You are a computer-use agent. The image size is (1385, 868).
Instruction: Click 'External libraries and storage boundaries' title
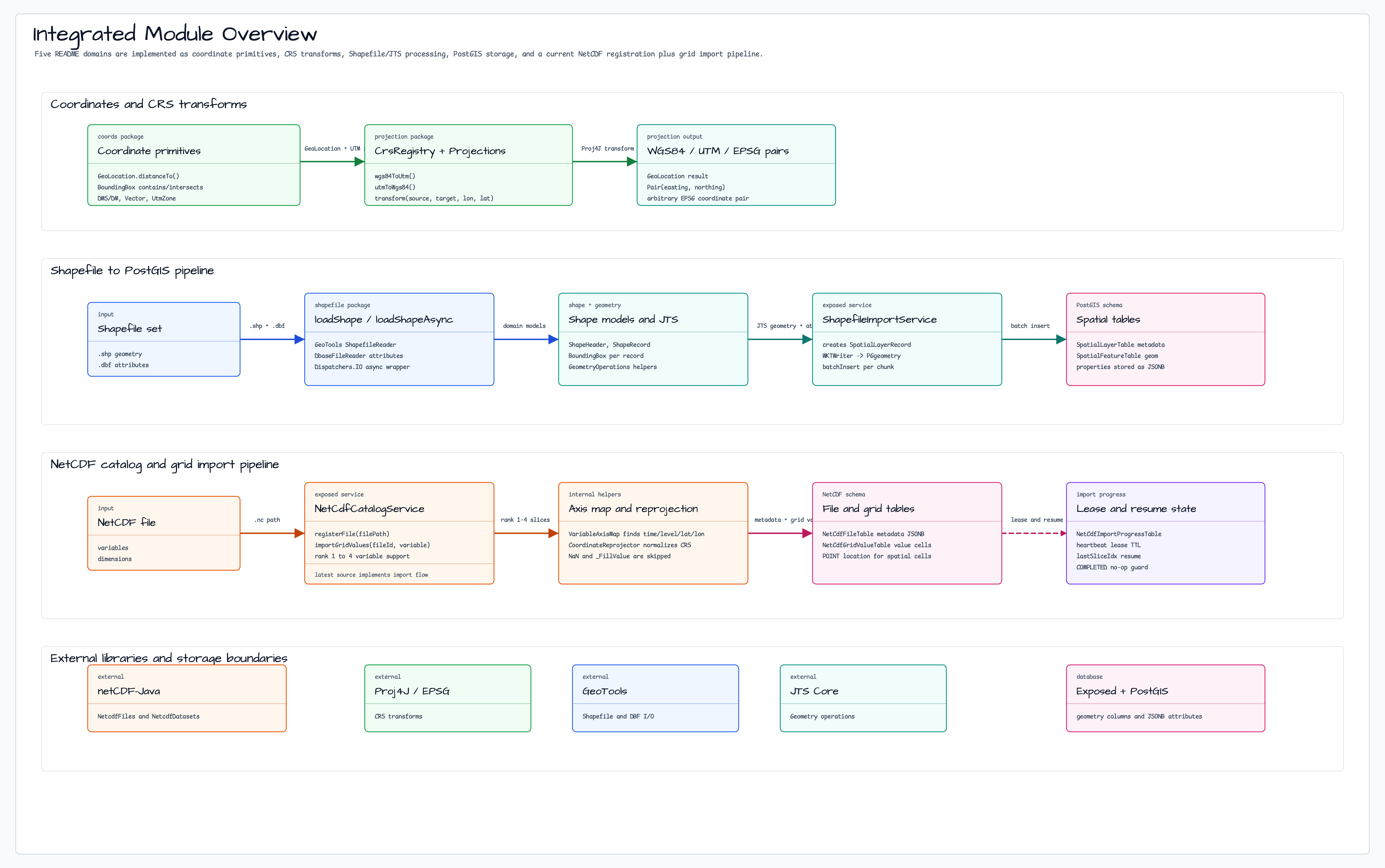(x=169, y=658)
